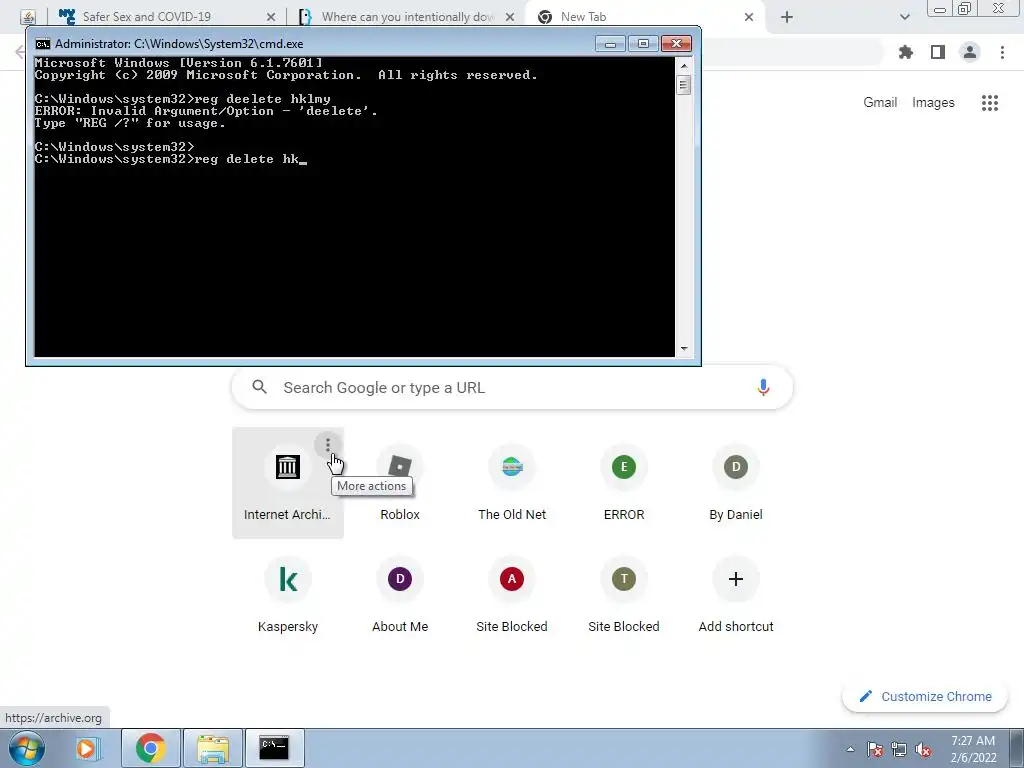Close the Safer Sex and COVID-19 tab
Image resolution: width=1024 pixels, height=768 pixels.
[x=271, y=17]
